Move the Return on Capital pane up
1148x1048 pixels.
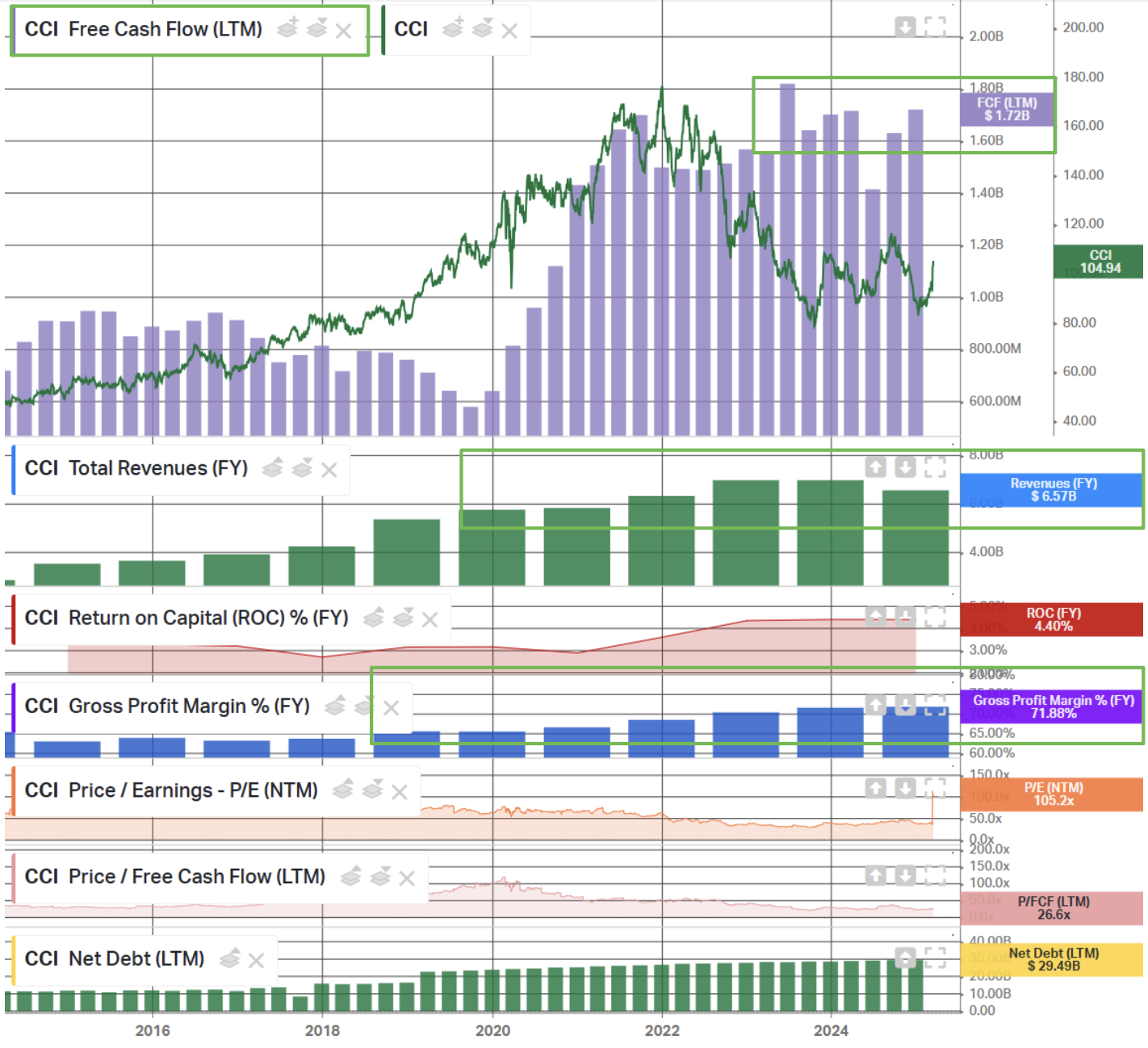(876, 617)
